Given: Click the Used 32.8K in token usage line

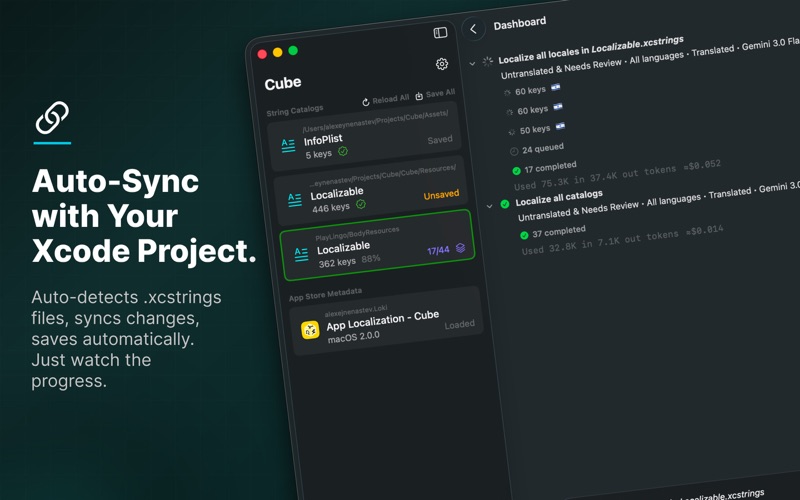Looking at the screenshot, I should pyautogui.click(x=622, y=239).
